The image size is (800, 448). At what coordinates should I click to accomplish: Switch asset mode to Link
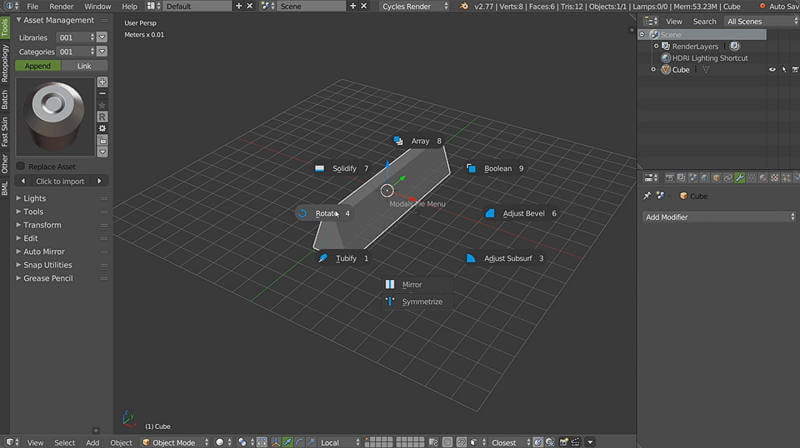(x=84, y=66)
